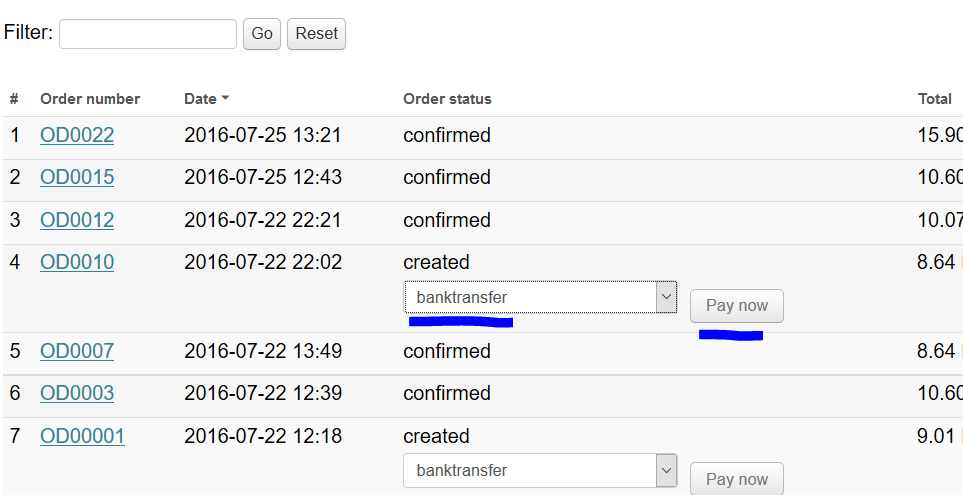The image size is (963, 495).
Task: Open order OD0010 link
Action: [77, 262]
